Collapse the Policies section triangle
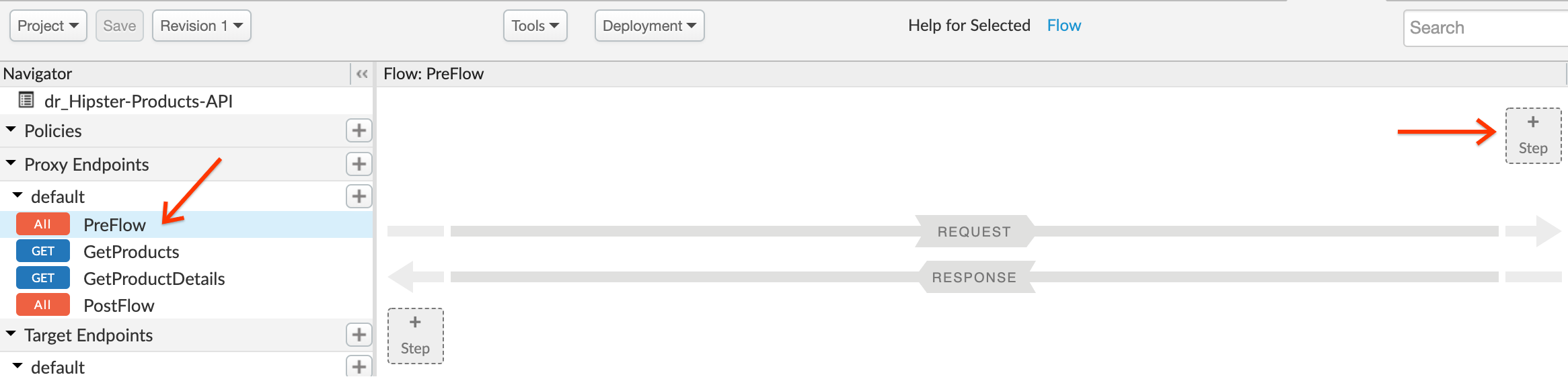The height and width of the screenshot is (377, 1568). tap(11, 130)
